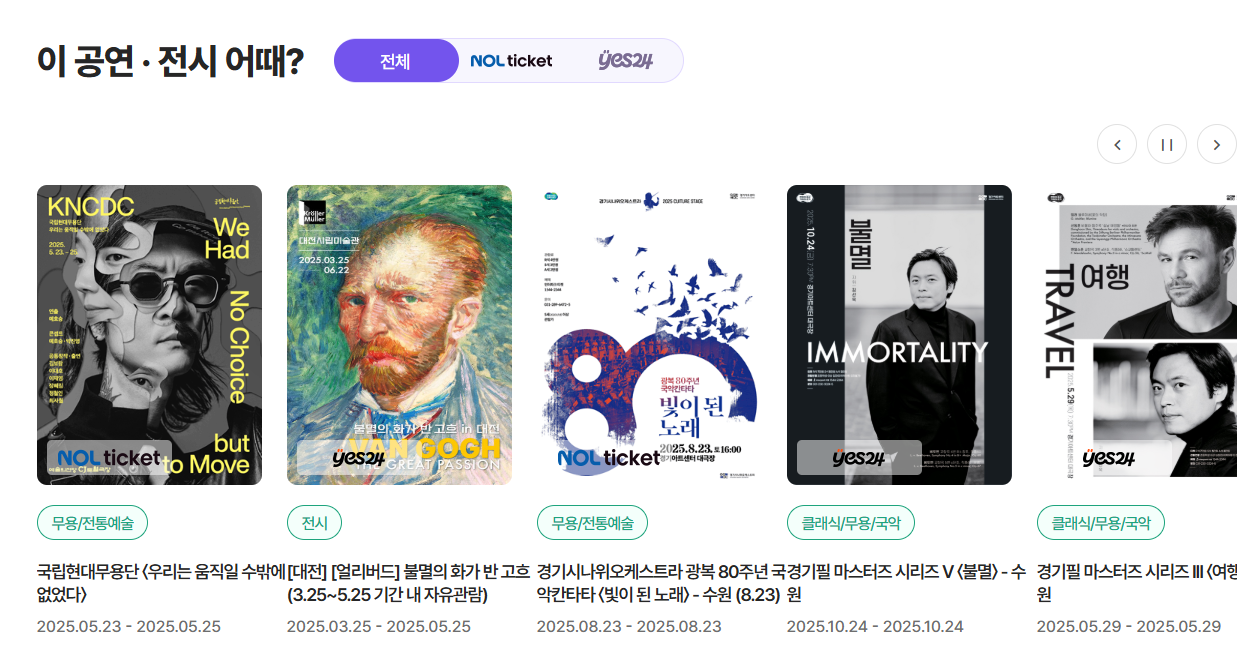The width and height of the screenshot is (1241, 665).
Task: Click yes24 badge on TRAVEL poster
Action: point(1109,458)
